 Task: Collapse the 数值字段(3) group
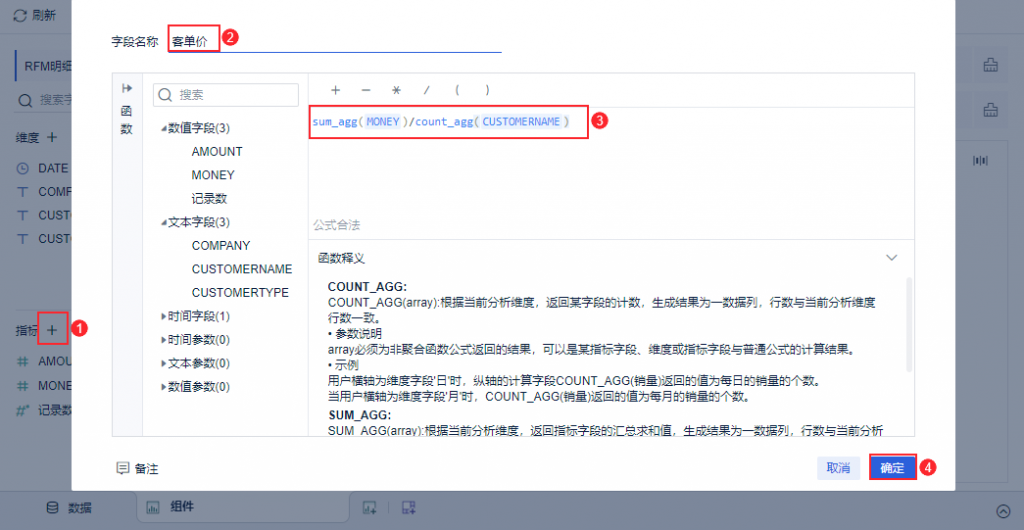pos(163,128)
